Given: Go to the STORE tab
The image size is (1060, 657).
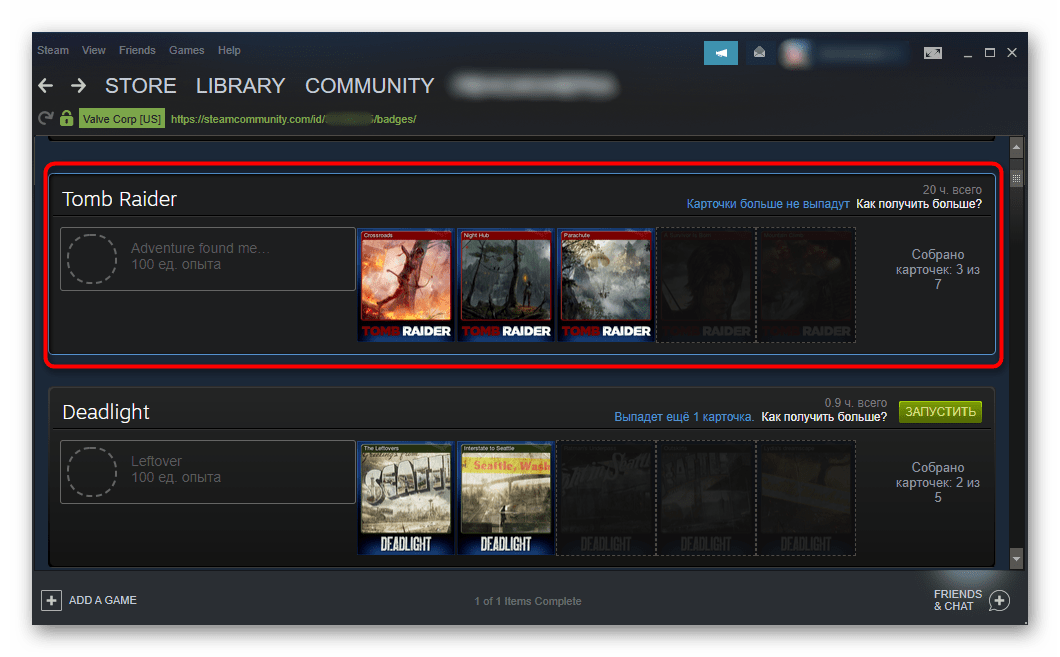Looking at the screenshot, I should tap(141, 86).
